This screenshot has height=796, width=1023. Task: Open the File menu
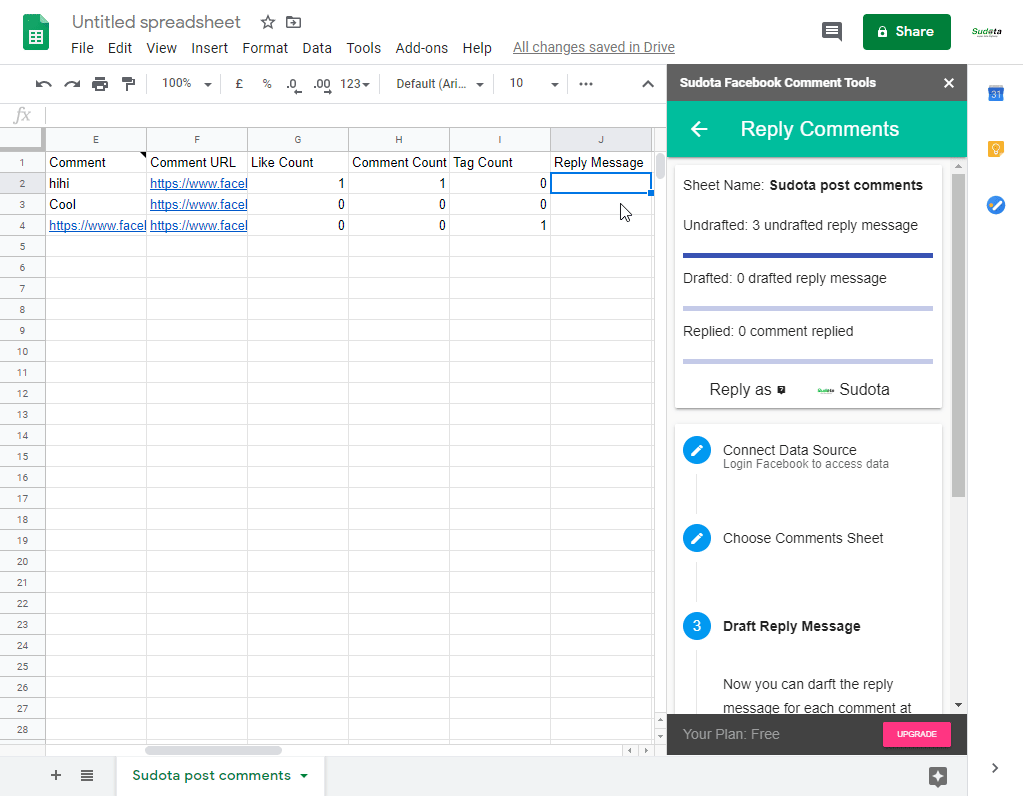(82, 48)
